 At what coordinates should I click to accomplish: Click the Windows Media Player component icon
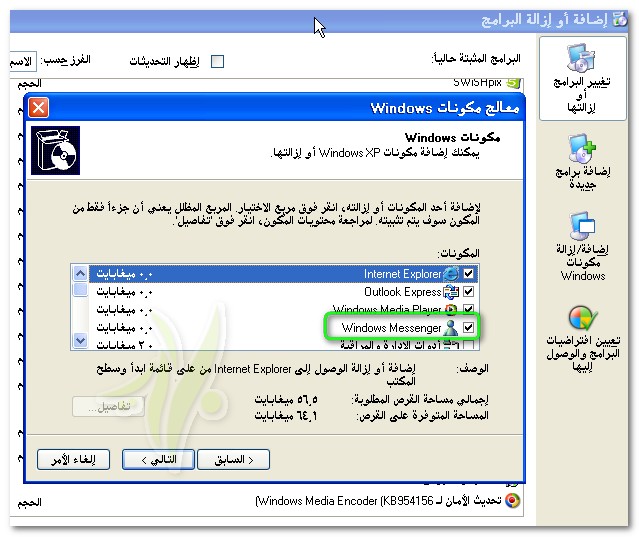(x=451, y=309)
